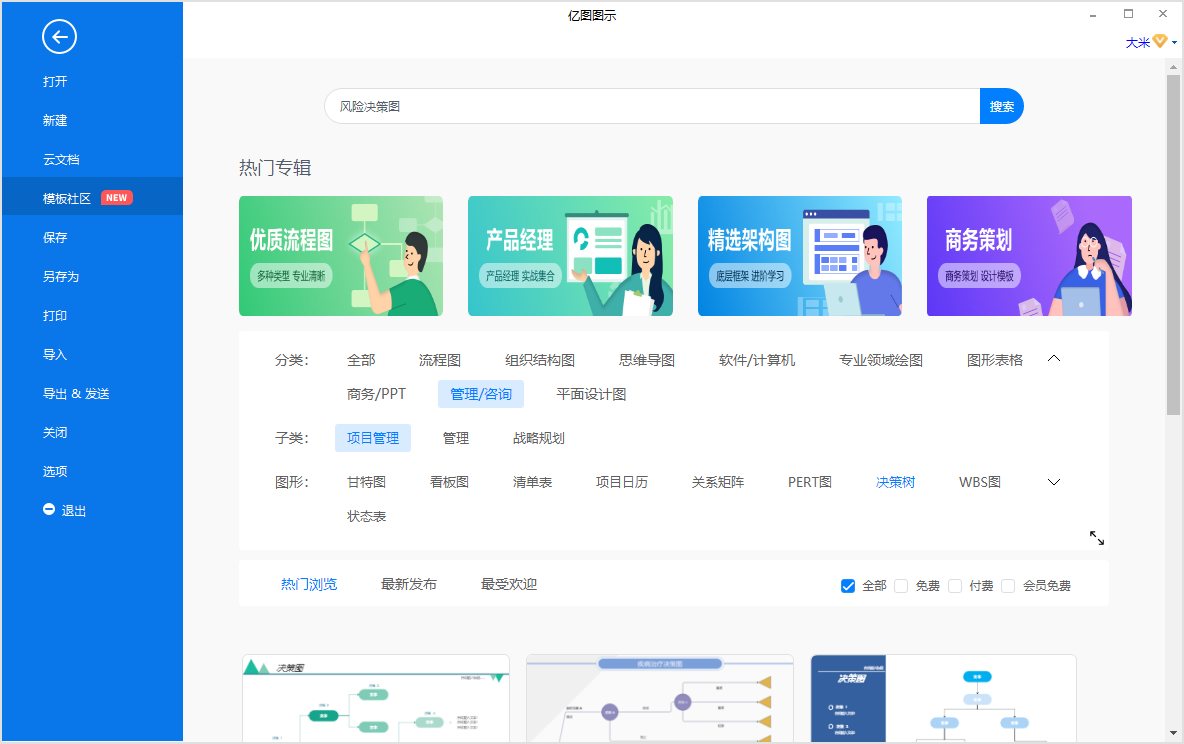Select the 图形表格 category
1184x744 pixels.
(995, 360)
